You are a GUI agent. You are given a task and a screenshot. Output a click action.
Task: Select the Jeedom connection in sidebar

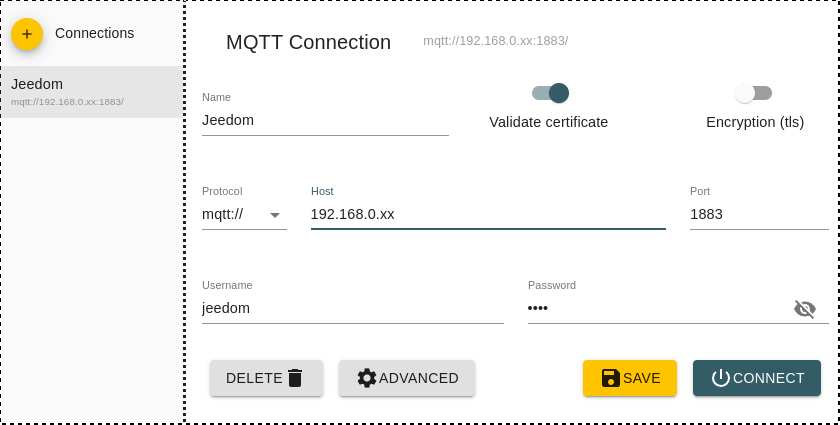91,91
